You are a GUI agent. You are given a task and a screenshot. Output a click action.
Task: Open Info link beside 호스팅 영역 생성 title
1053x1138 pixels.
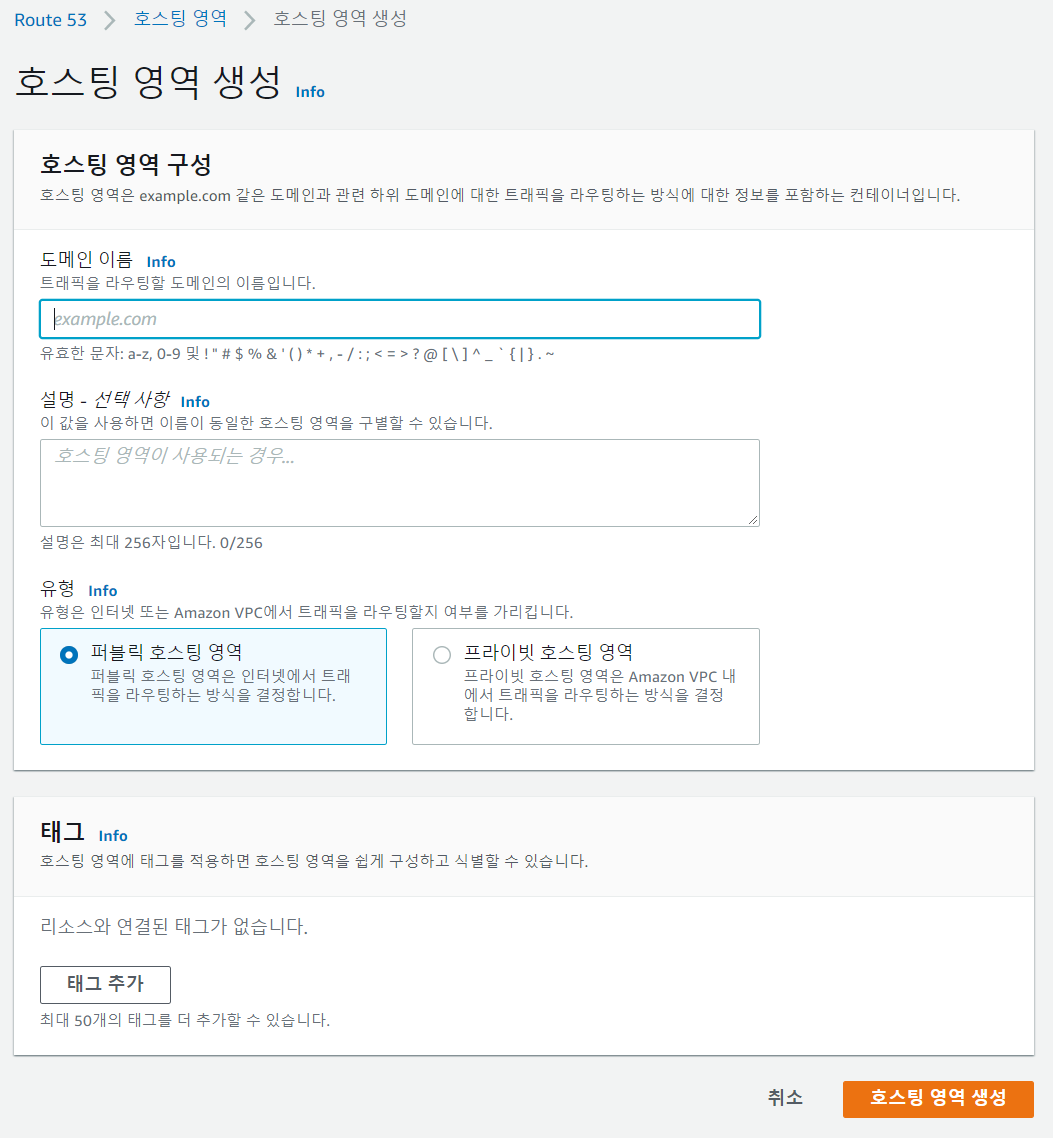[x=310, y=91]
